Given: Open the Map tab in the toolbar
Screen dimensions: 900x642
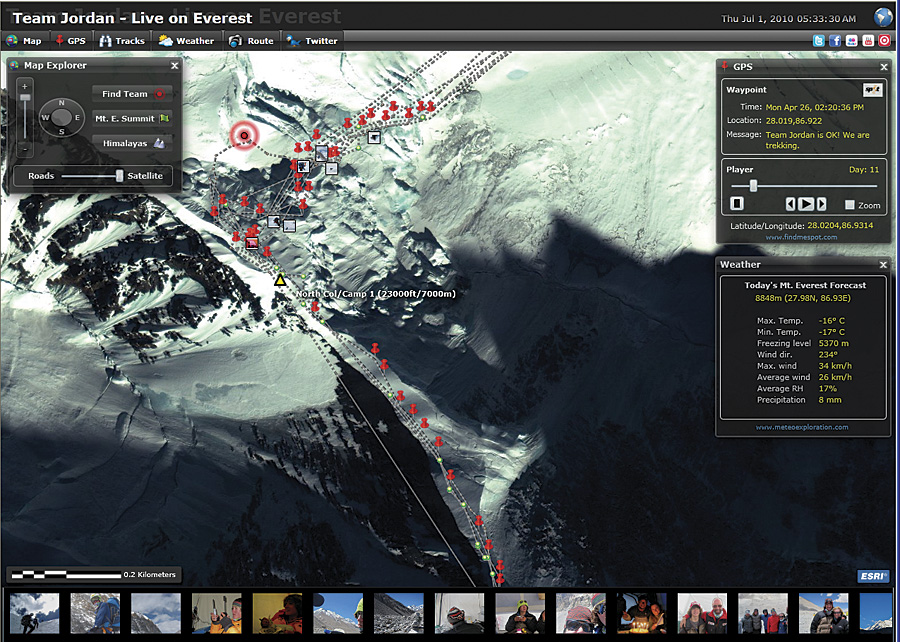Looking at the screenshot, I should pyautogui.click(x=24, y=41).
